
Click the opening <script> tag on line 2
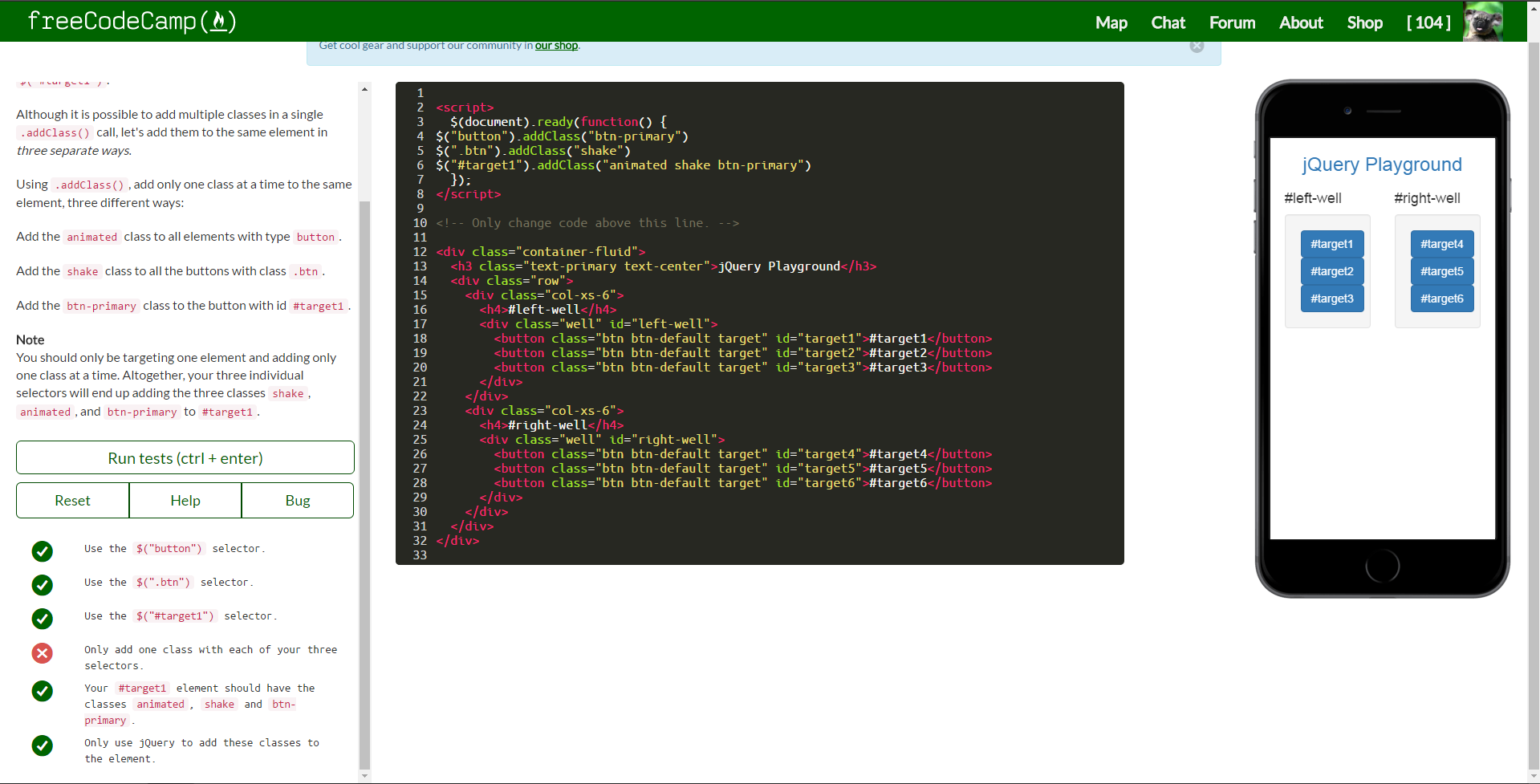click(x=465, y=108)
